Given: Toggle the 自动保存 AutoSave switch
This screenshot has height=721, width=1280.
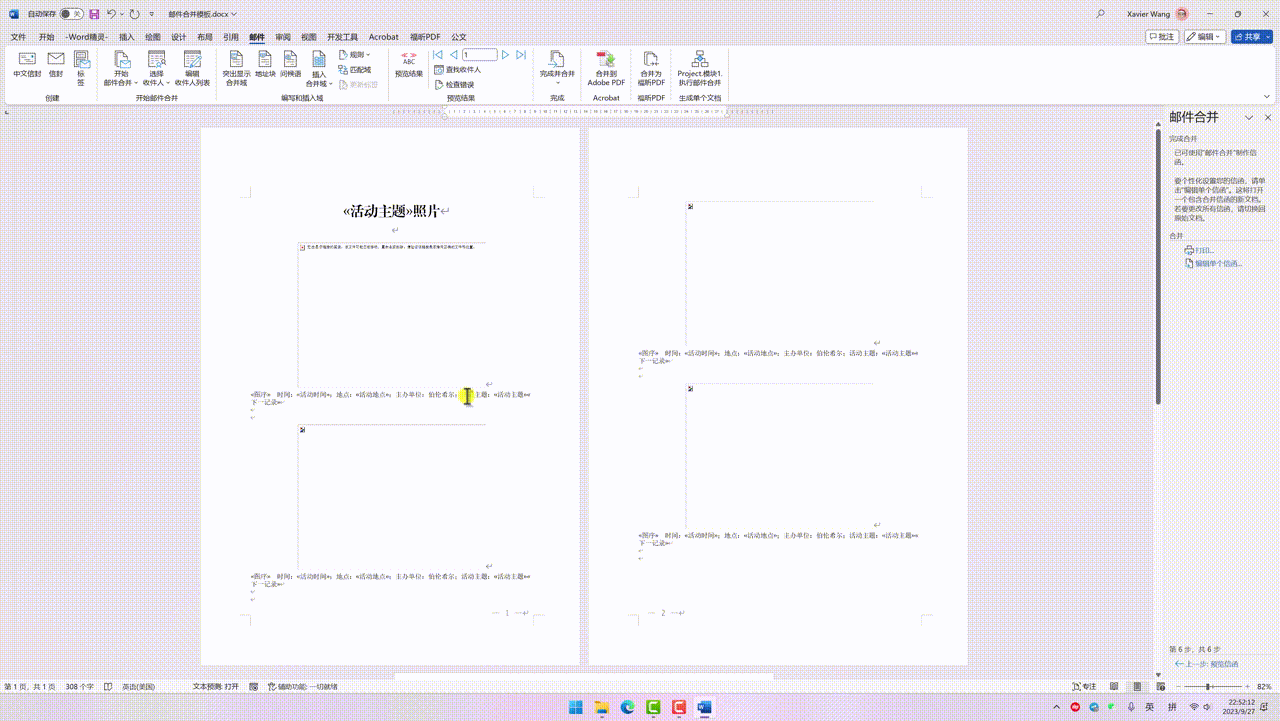Looking at the screenshot, I should point(72,14).
